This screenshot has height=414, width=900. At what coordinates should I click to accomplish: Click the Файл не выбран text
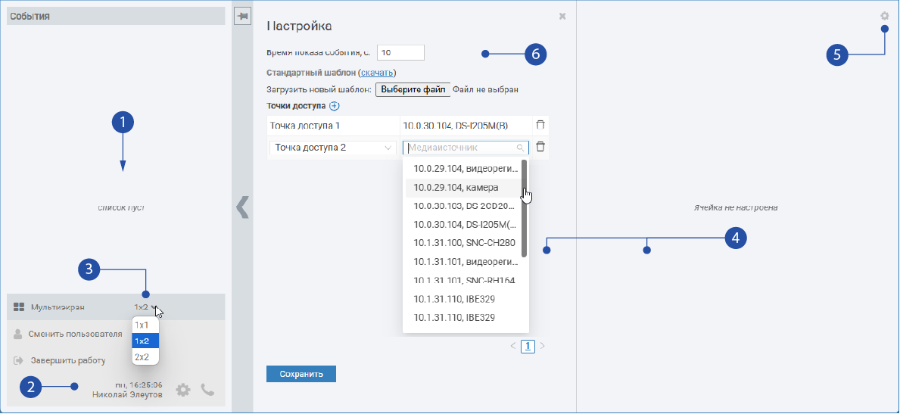click(x=486, y=90)
